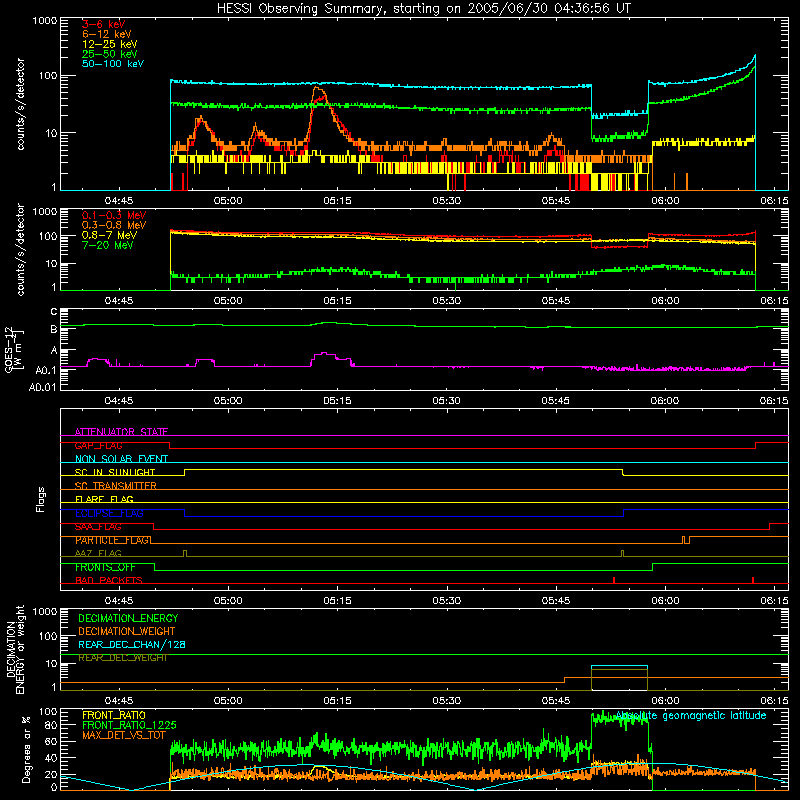Click the green front ratio plateau after 05:50
This screenshot has width=800, height=800.
coord(619,718)
